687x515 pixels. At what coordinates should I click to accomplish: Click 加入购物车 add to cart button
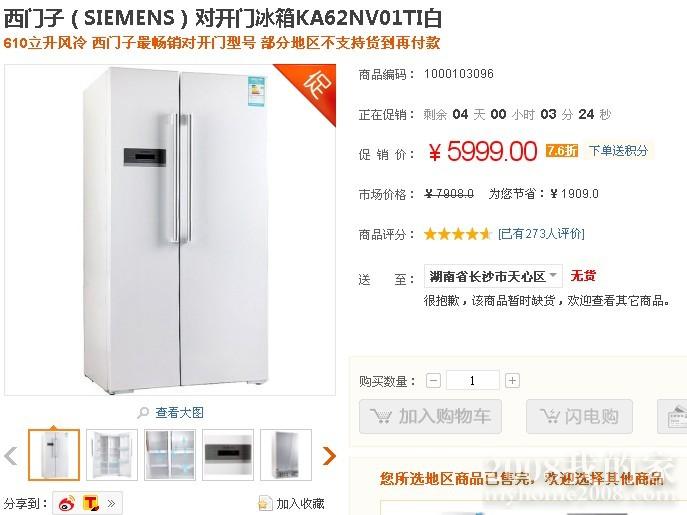point(430,416)
